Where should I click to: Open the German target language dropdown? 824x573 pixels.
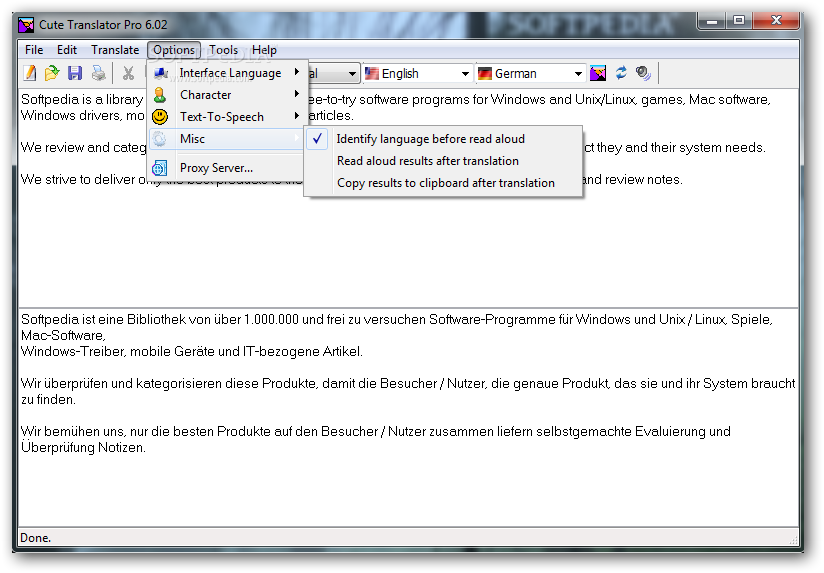[x=531, y=74]
